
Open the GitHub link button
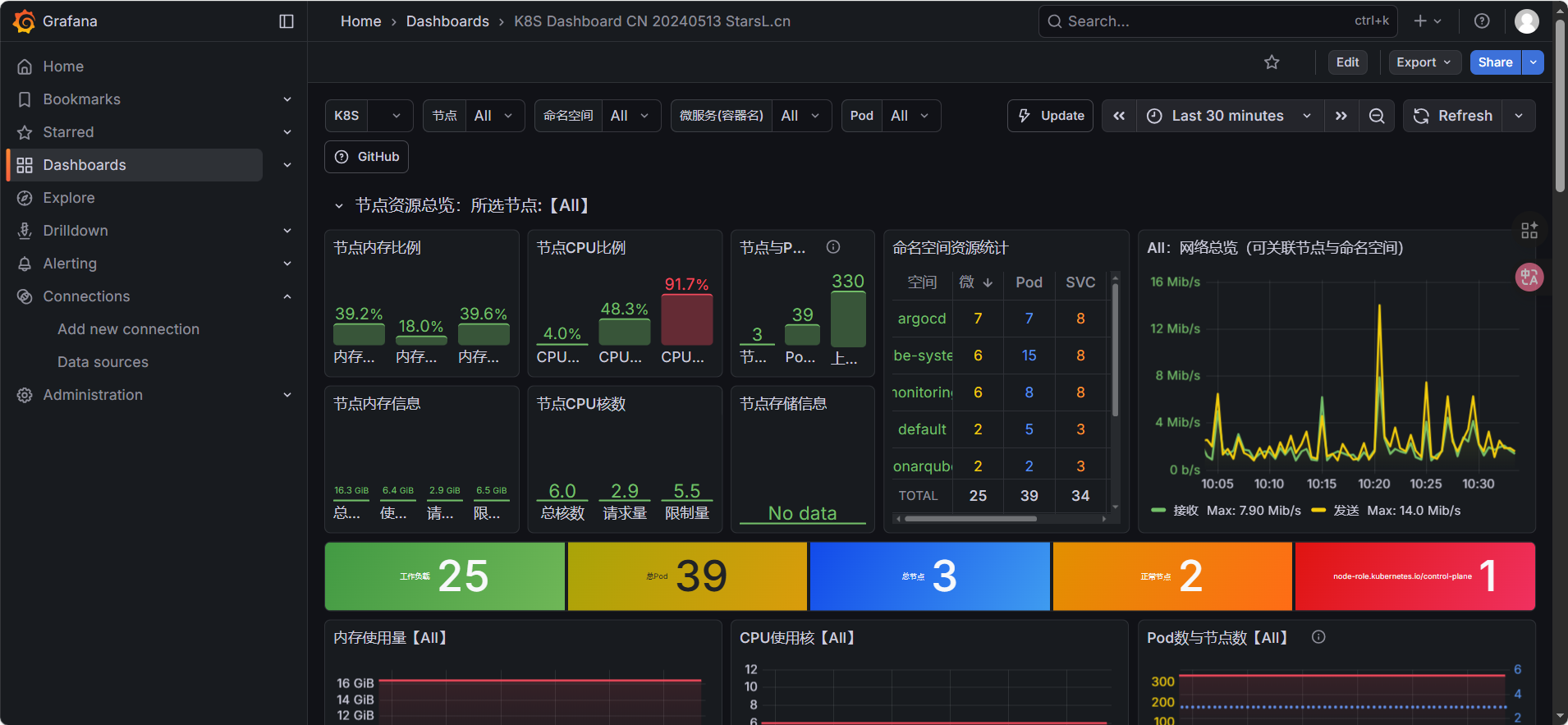tap(367, 157)
